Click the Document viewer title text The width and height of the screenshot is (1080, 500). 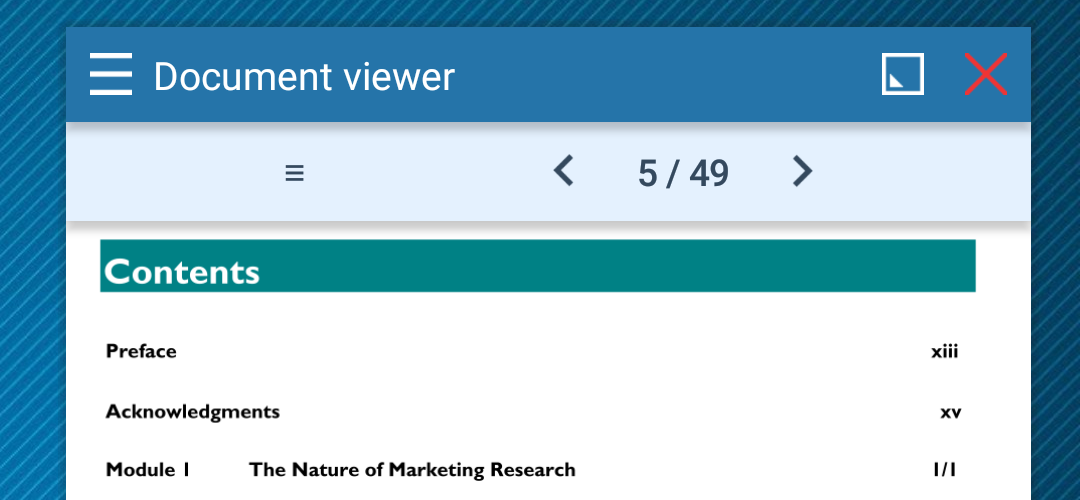point(304,76)
